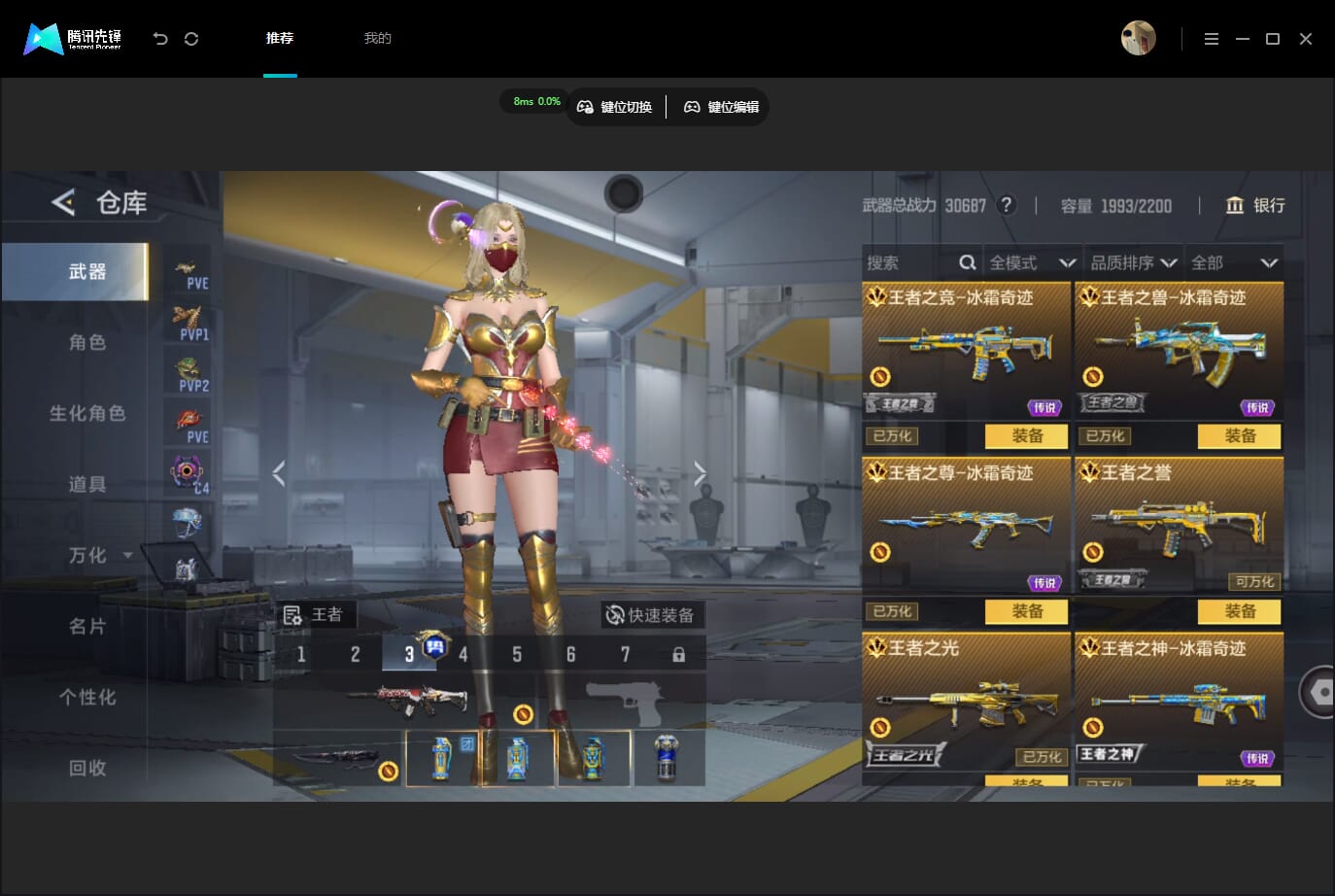Open the 个性化 category

pos(86,697)
